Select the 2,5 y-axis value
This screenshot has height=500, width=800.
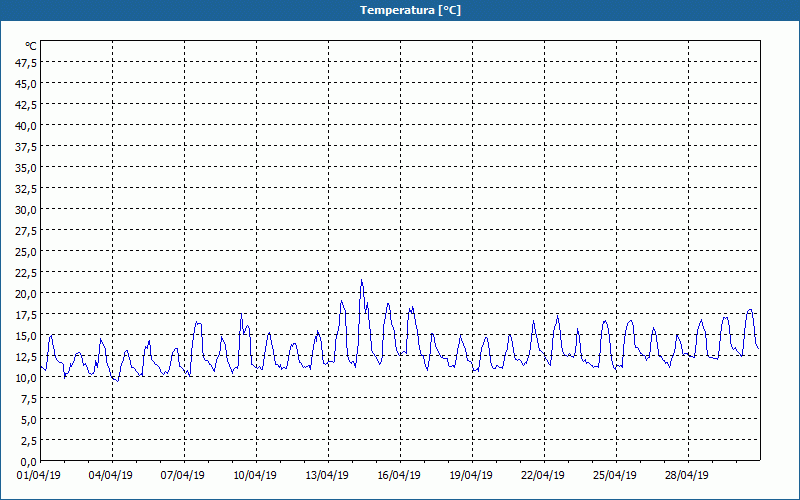(29, 441)
